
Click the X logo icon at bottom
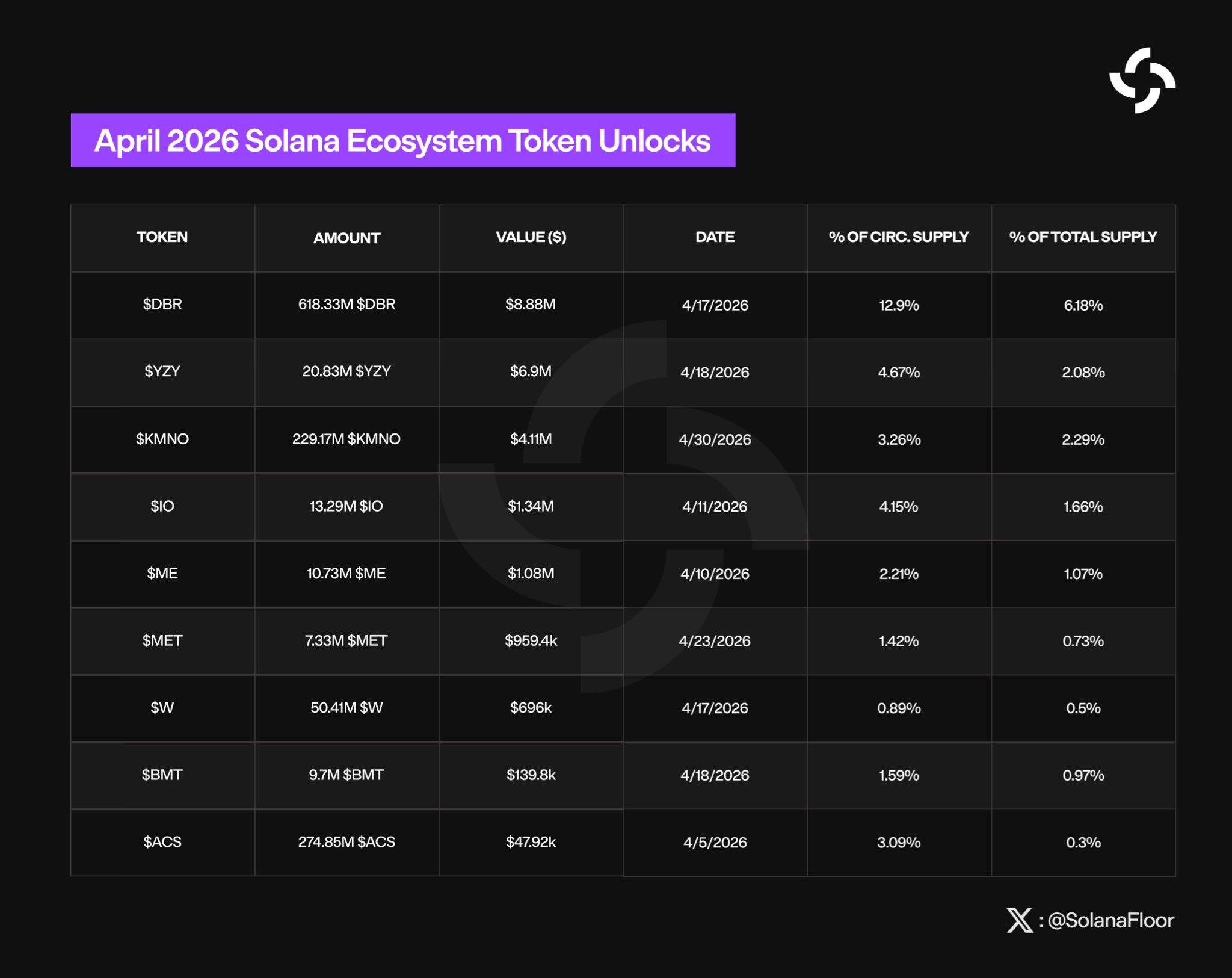pyautogui.click(x=1019, y=920)
